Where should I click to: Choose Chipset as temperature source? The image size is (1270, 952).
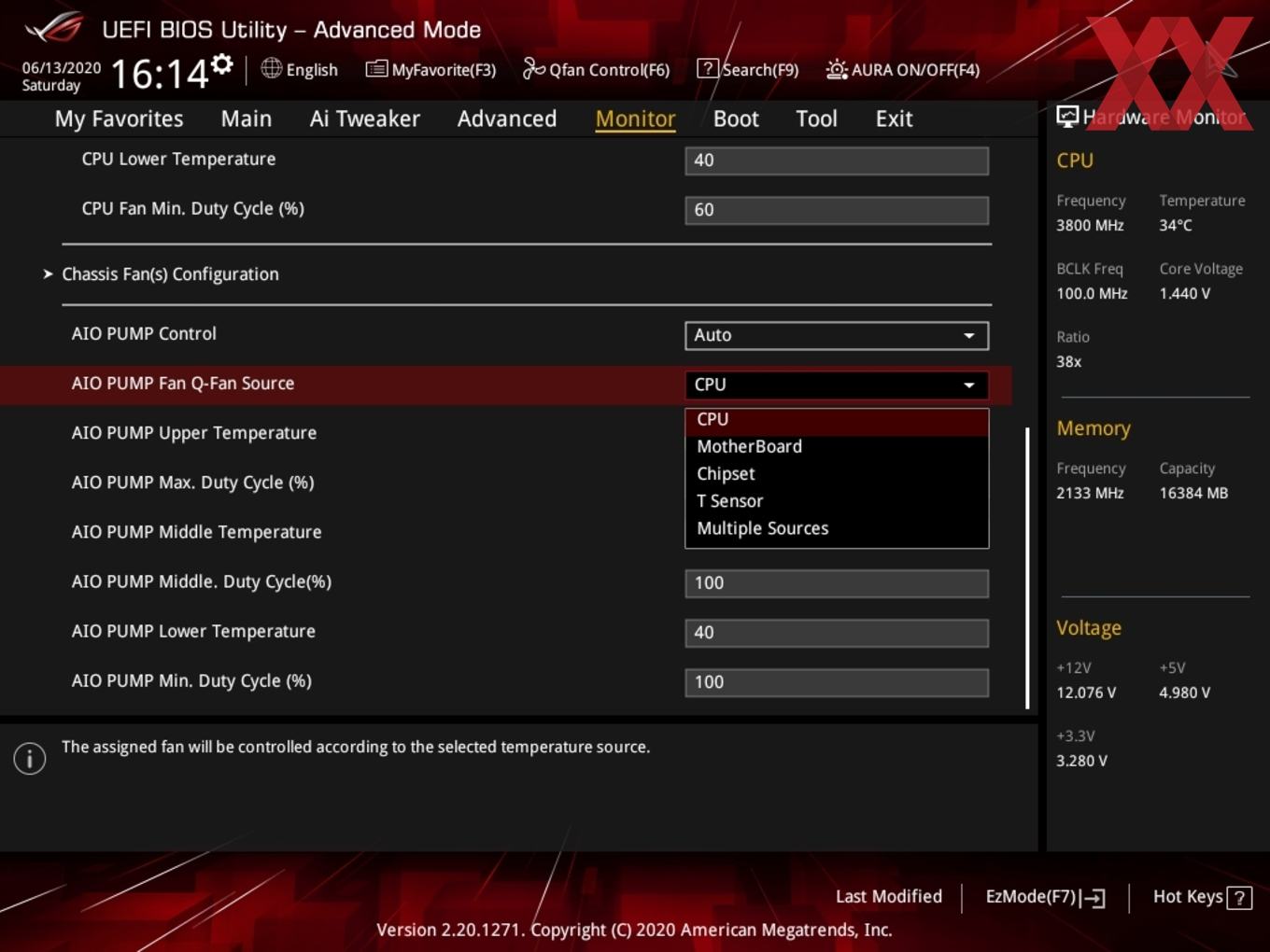point(837,474)
